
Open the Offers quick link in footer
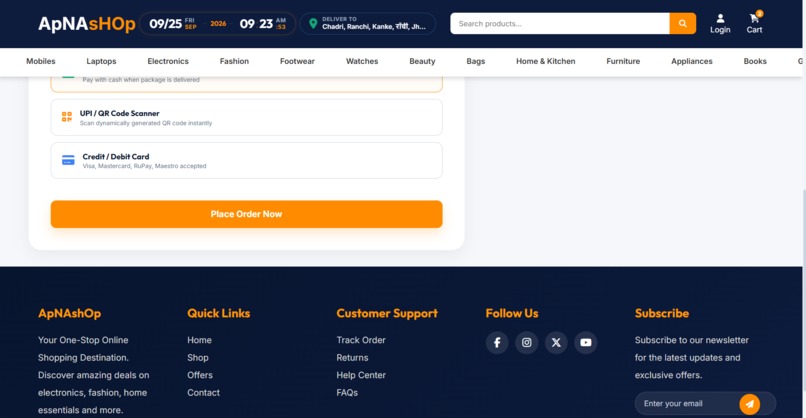click(200, 375)
